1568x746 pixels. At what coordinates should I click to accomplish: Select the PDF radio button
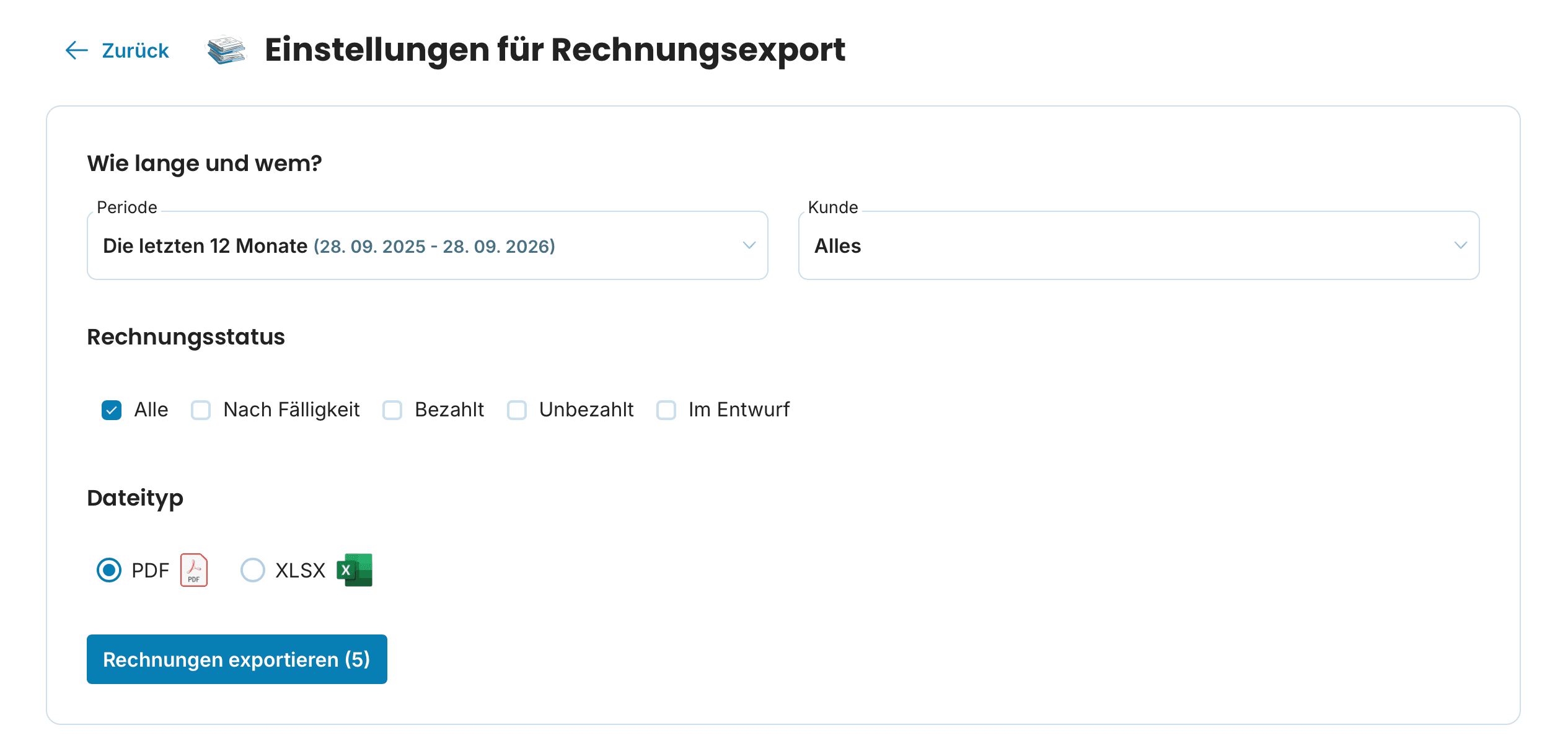click(109, 570)
